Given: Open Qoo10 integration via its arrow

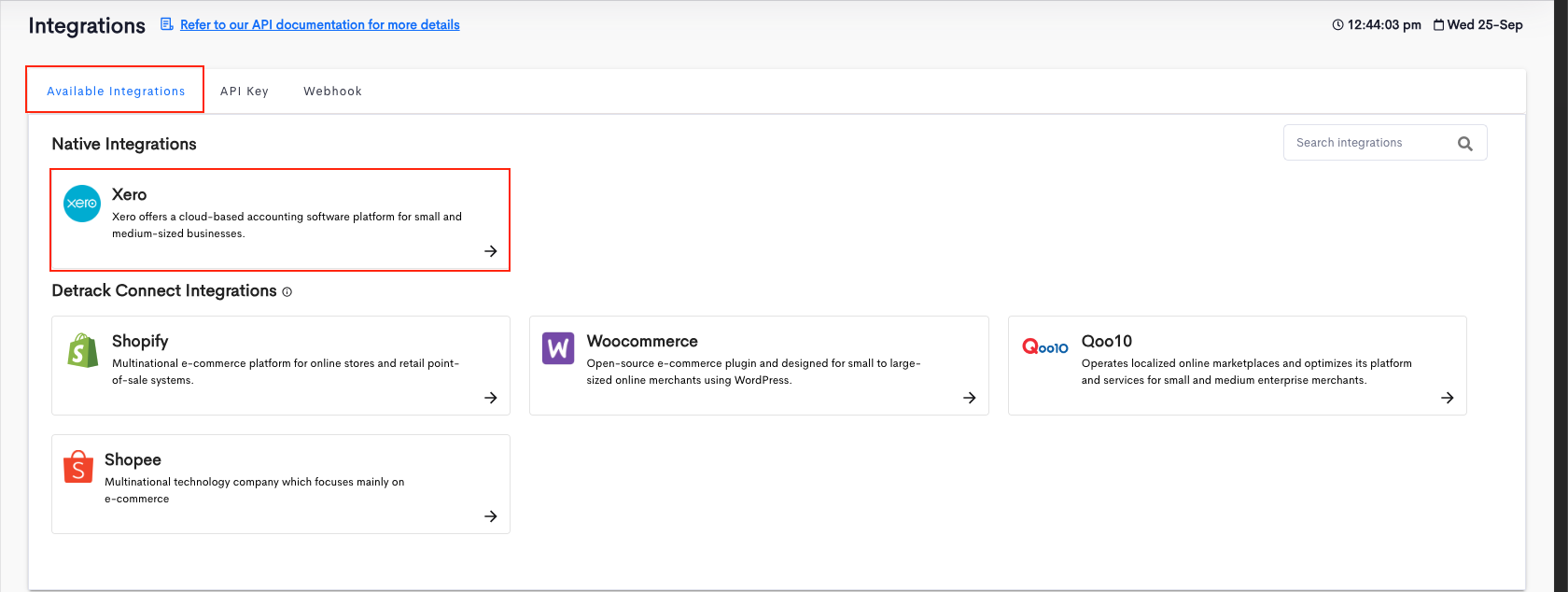Looking at the screenshot, I should [1448, 398].
